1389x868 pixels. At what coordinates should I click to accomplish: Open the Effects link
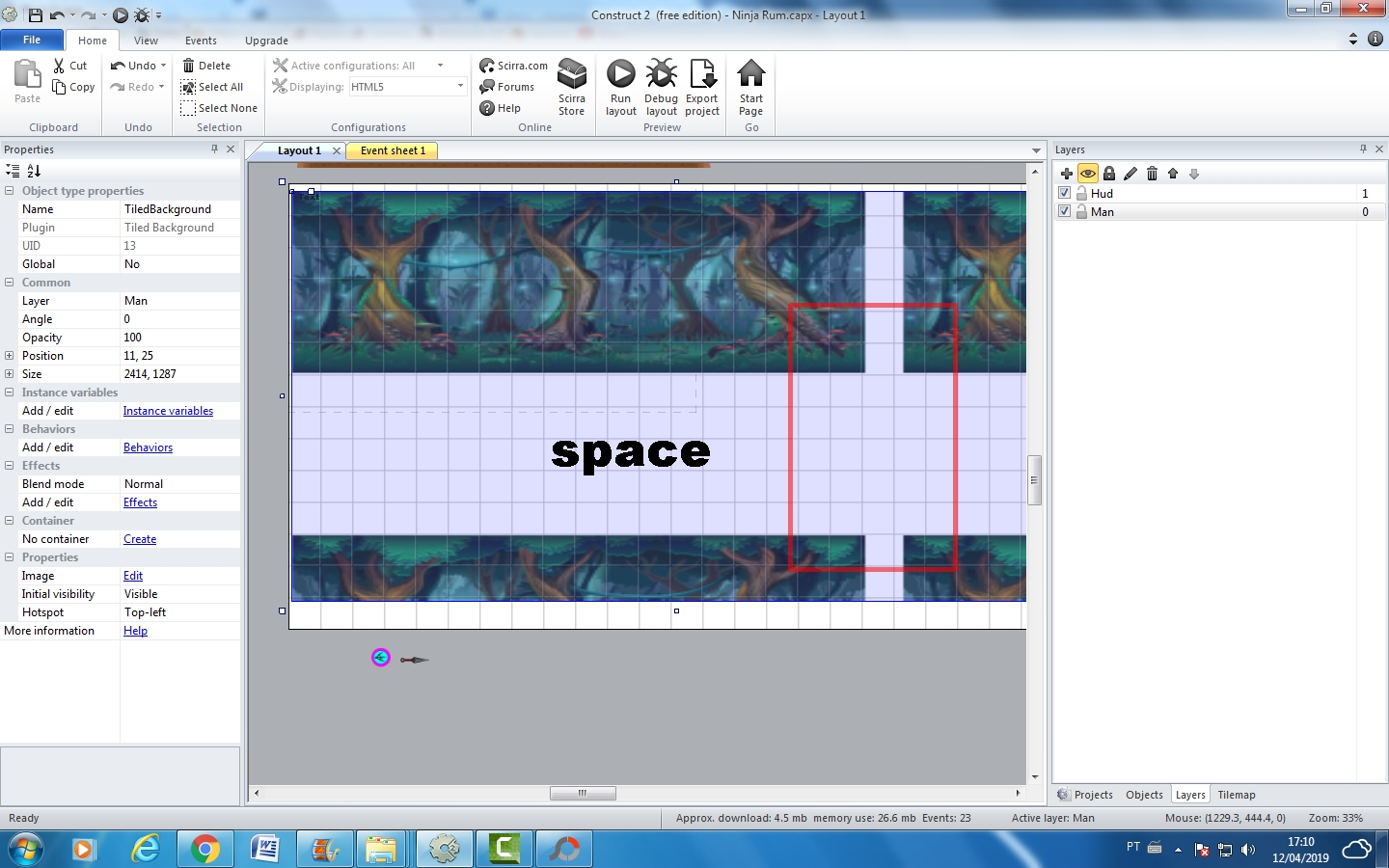[x=140, y=502]
